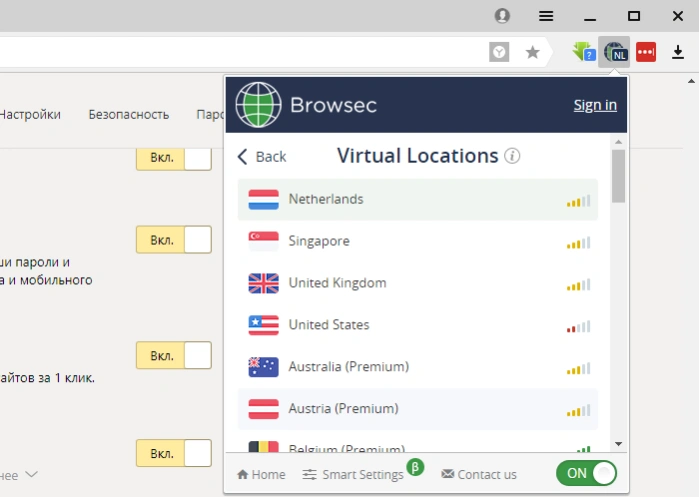Screen dimensions: 699x497
Task: Bookmark the page with the star icon
Action: [x=532, y=53]
